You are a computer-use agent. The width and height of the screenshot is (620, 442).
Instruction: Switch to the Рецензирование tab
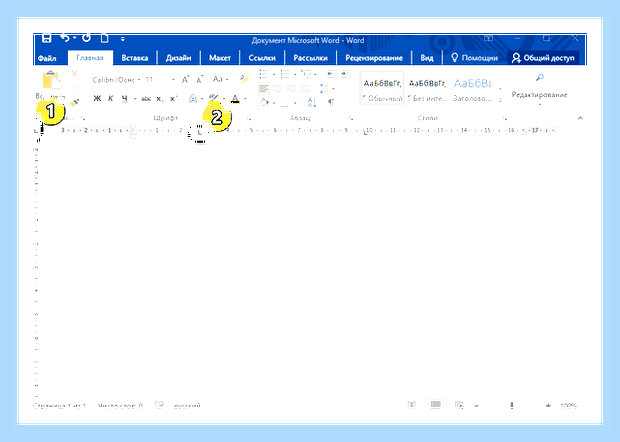(374, 58)
